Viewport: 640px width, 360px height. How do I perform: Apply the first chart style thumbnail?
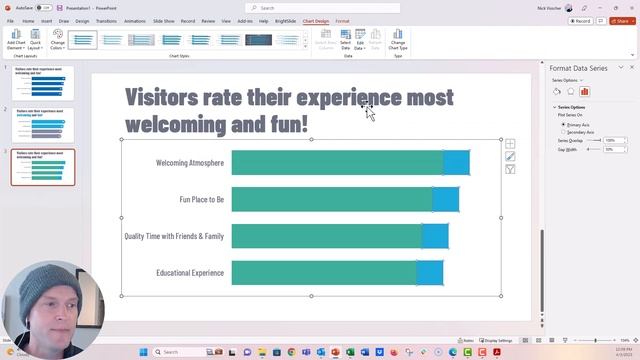click(83, 40)
